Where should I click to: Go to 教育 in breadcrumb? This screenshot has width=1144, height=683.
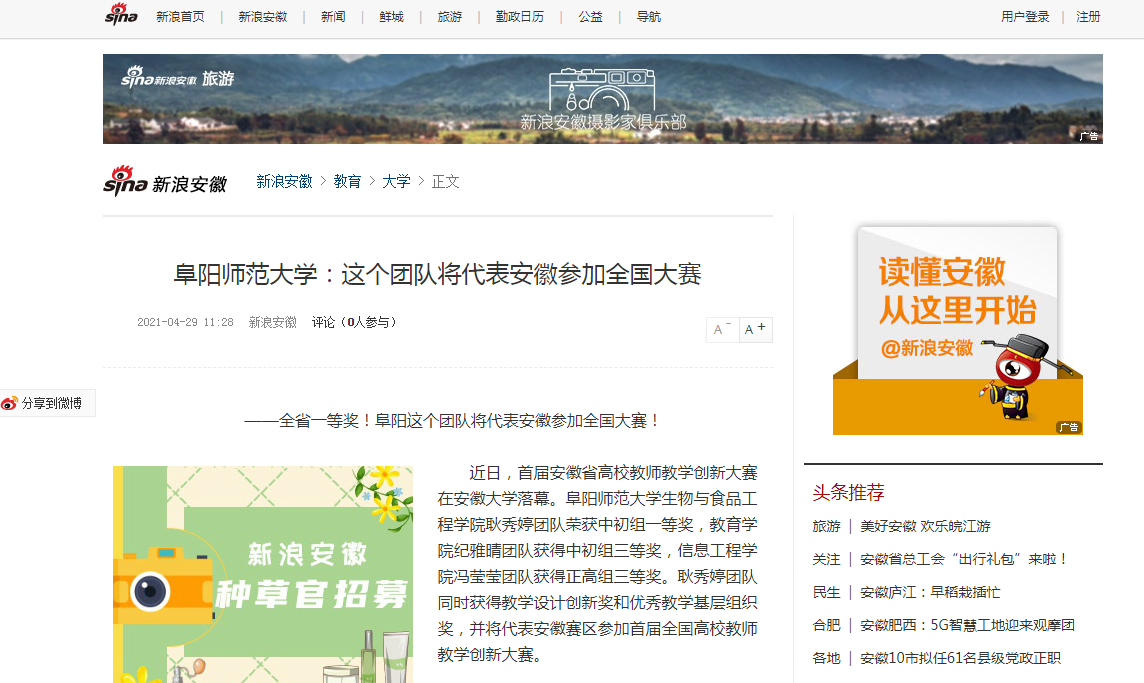(347, 182)
